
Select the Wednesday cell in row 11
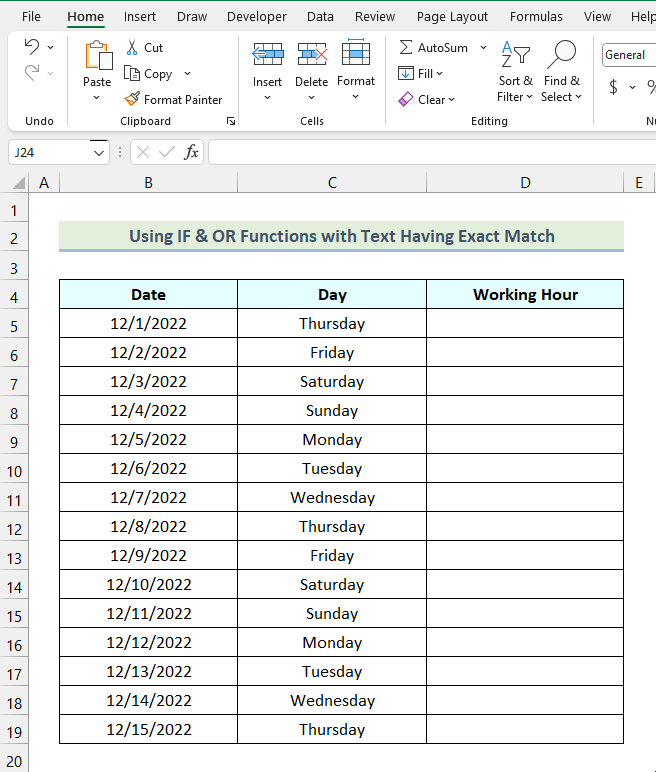pos(332,497)
